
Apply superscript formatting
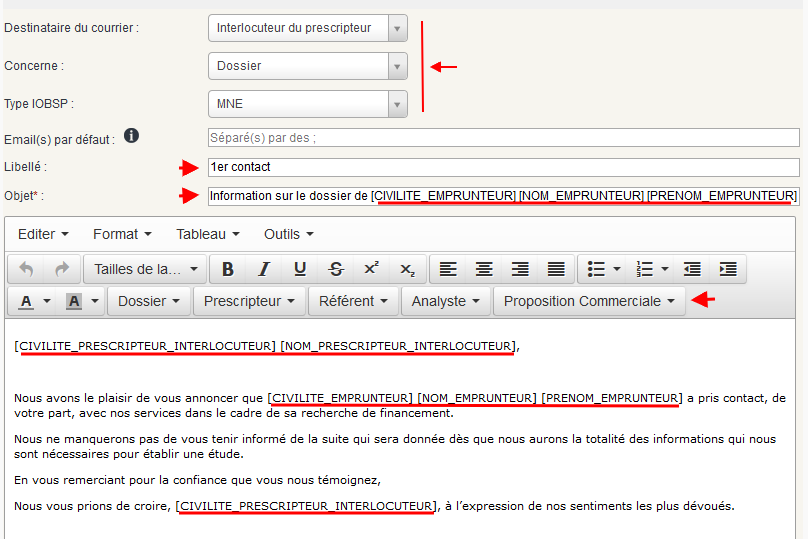tap(372, 269)
